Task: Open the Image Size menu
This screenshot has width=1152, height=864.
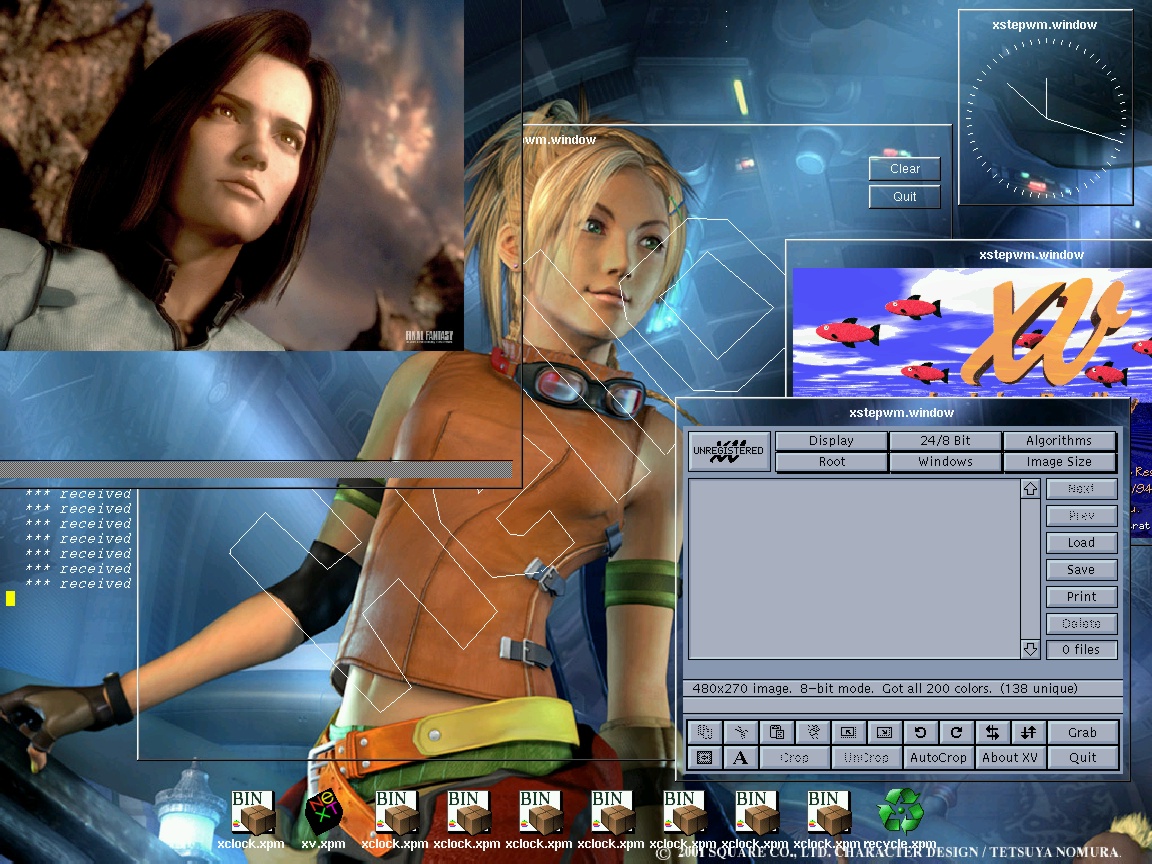Action: (x=1059, y=462)
